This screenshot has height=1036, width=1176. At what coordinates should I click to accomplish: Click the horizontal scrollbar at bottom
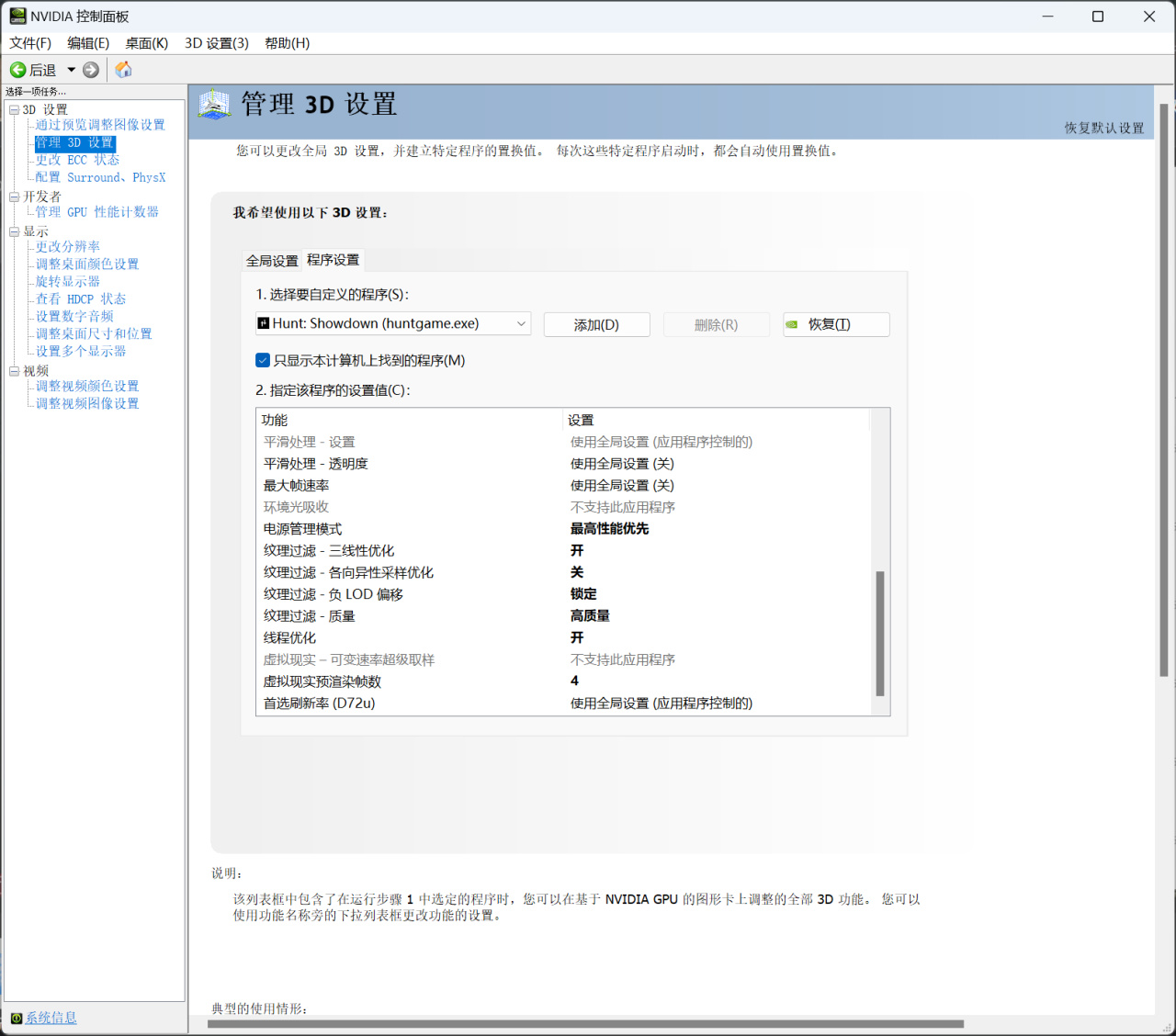(x=585, y=1024)
